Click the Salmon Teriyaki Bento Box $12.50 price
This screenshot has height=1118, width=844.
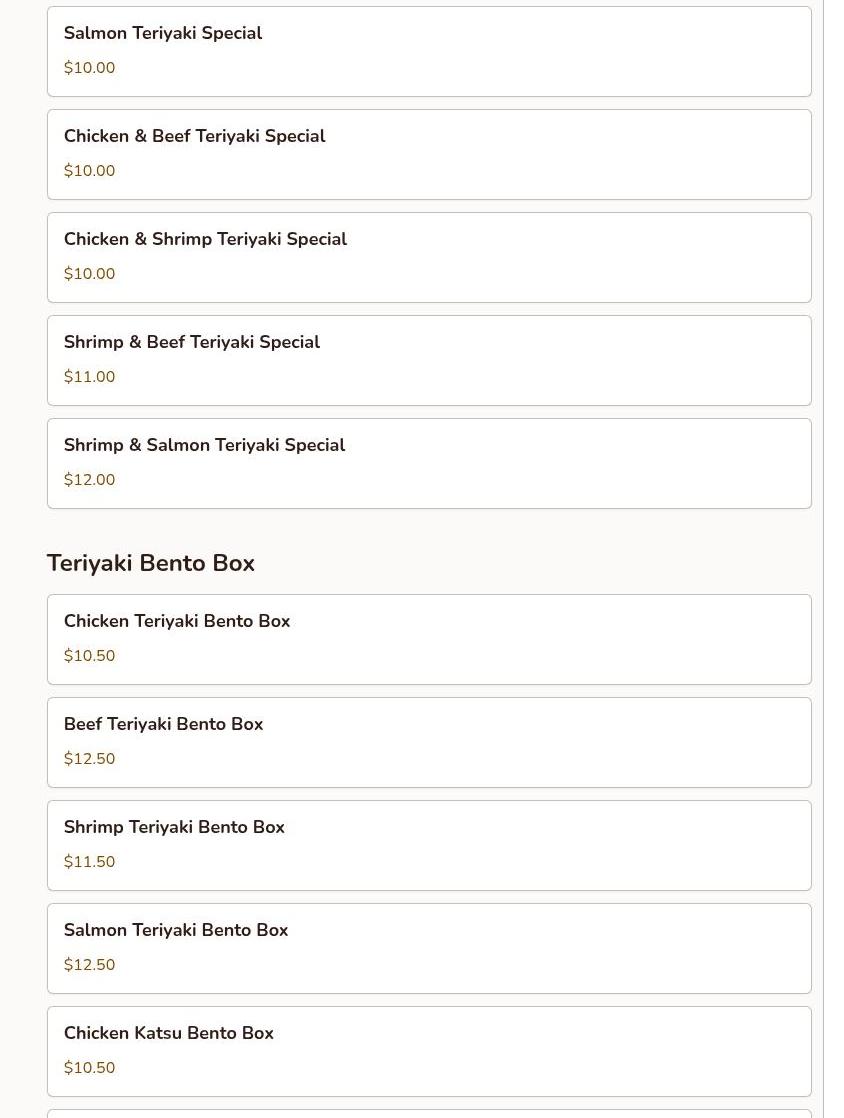click(89, 965)
